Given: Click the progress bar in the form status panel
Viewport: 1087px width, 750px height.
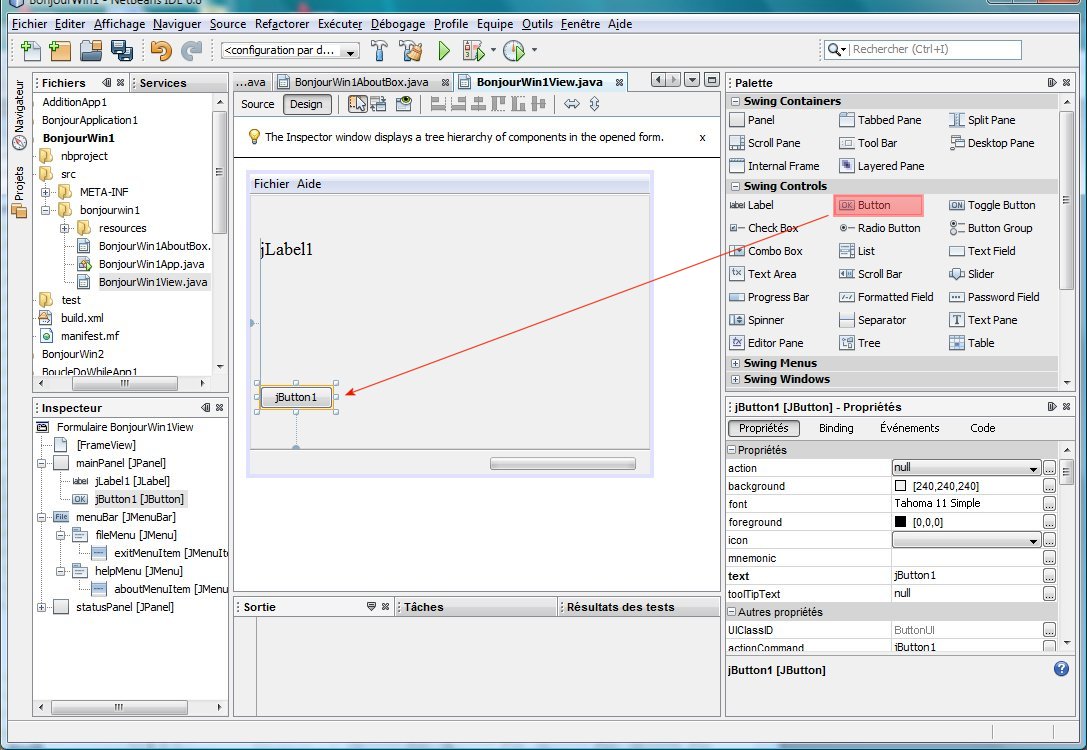Looking at the screenshot, I should coord(562,464).
